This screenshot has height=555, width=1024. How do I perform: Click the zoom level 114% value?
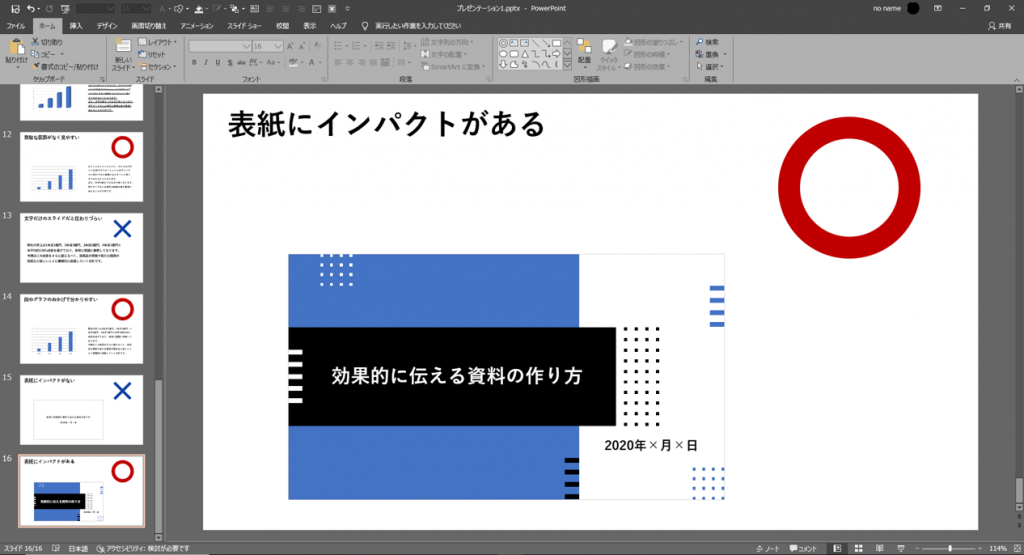pos(998,548)
